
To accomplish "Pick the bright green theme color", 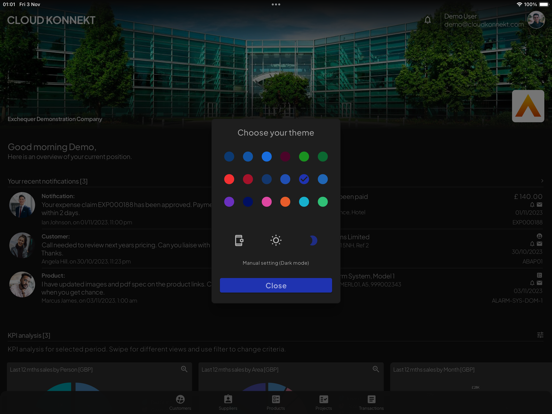I will pos(304,156).
